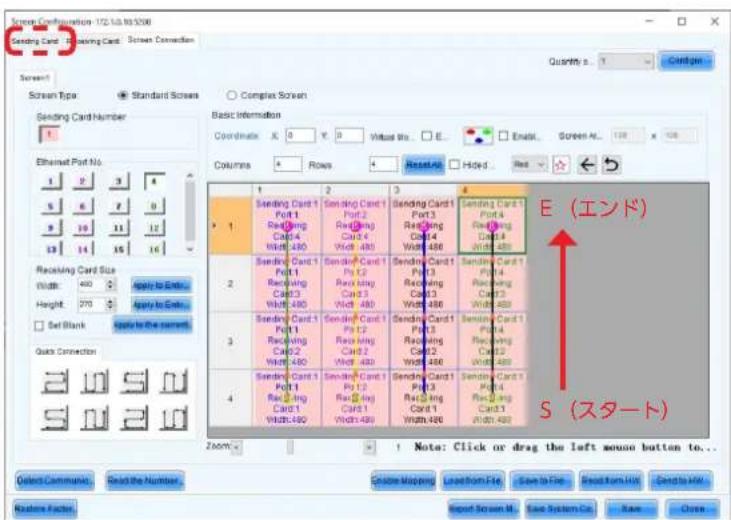This screenshot has width=731, height=520.
Task: Click the Receiving Card Width input field
Action: [92, 284]
